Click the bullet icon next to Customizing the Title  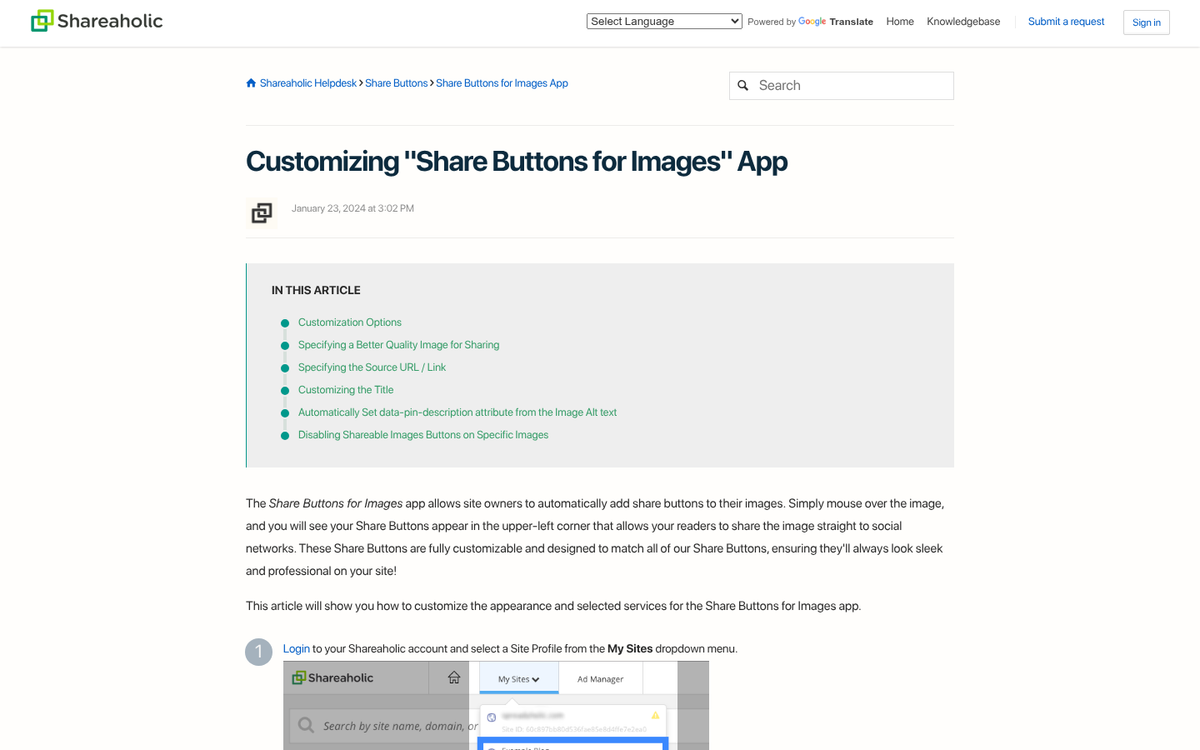(x=284, y=389)
